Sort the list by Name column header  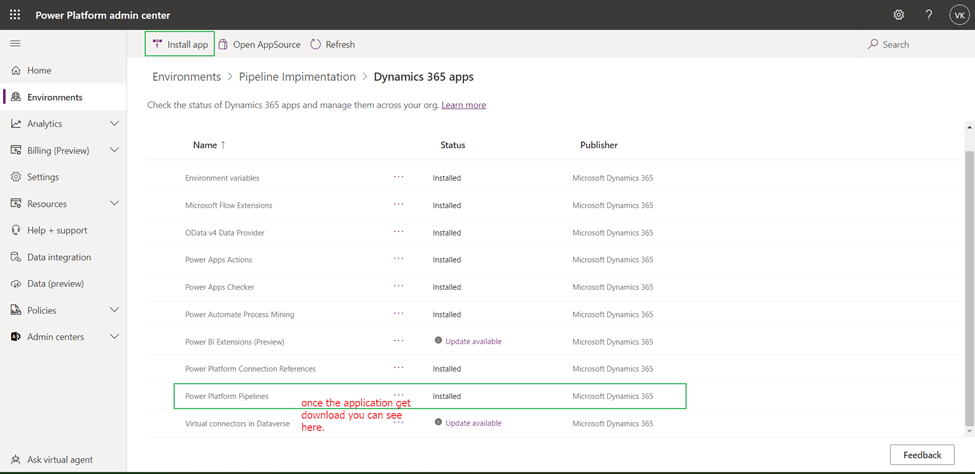tap(205, 145)
